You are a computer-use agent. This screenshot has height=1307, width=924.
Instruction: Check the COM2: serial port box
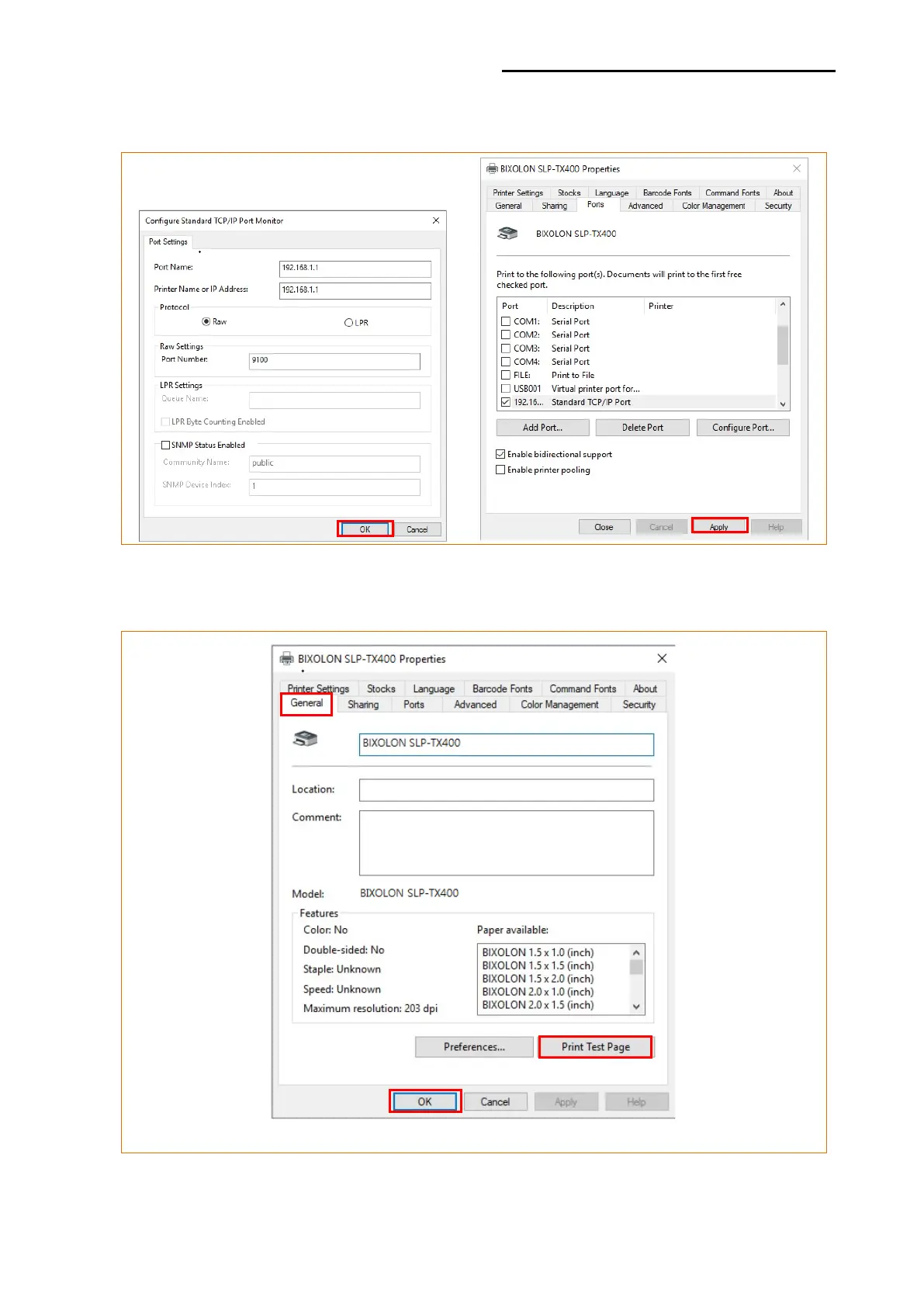(506, 335)
